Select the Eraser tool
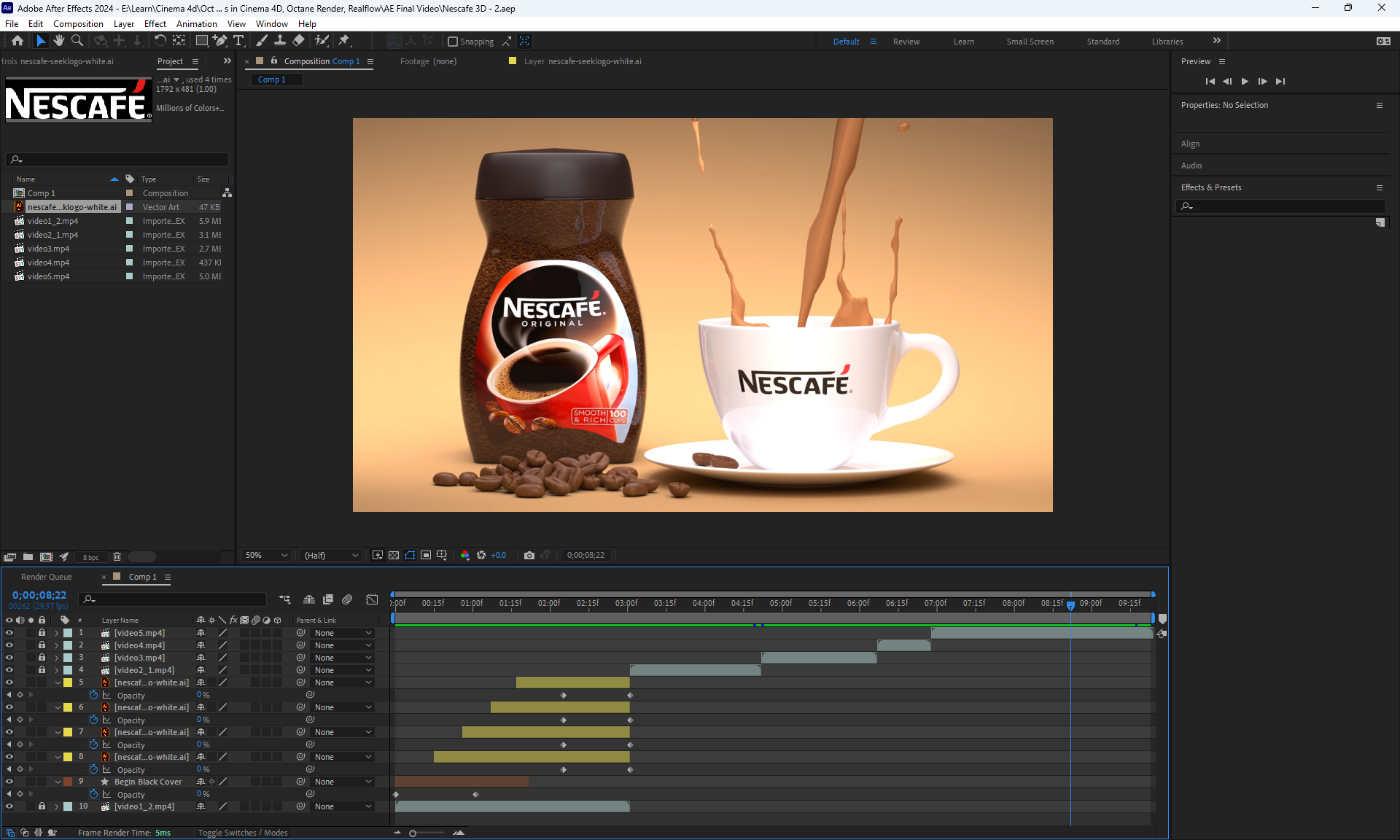The height and width of the screenshot is (840, 1400). pos(299,41)
